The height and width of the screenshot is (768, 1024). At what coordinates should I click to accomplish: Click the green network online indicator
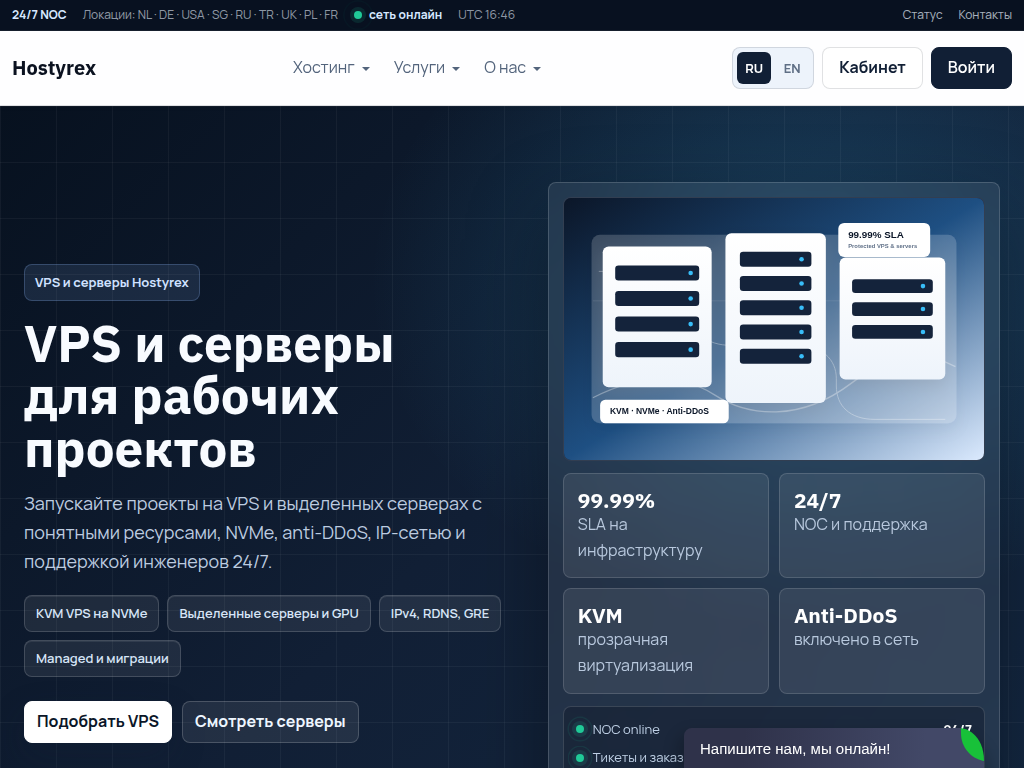[x=358, y=15]
